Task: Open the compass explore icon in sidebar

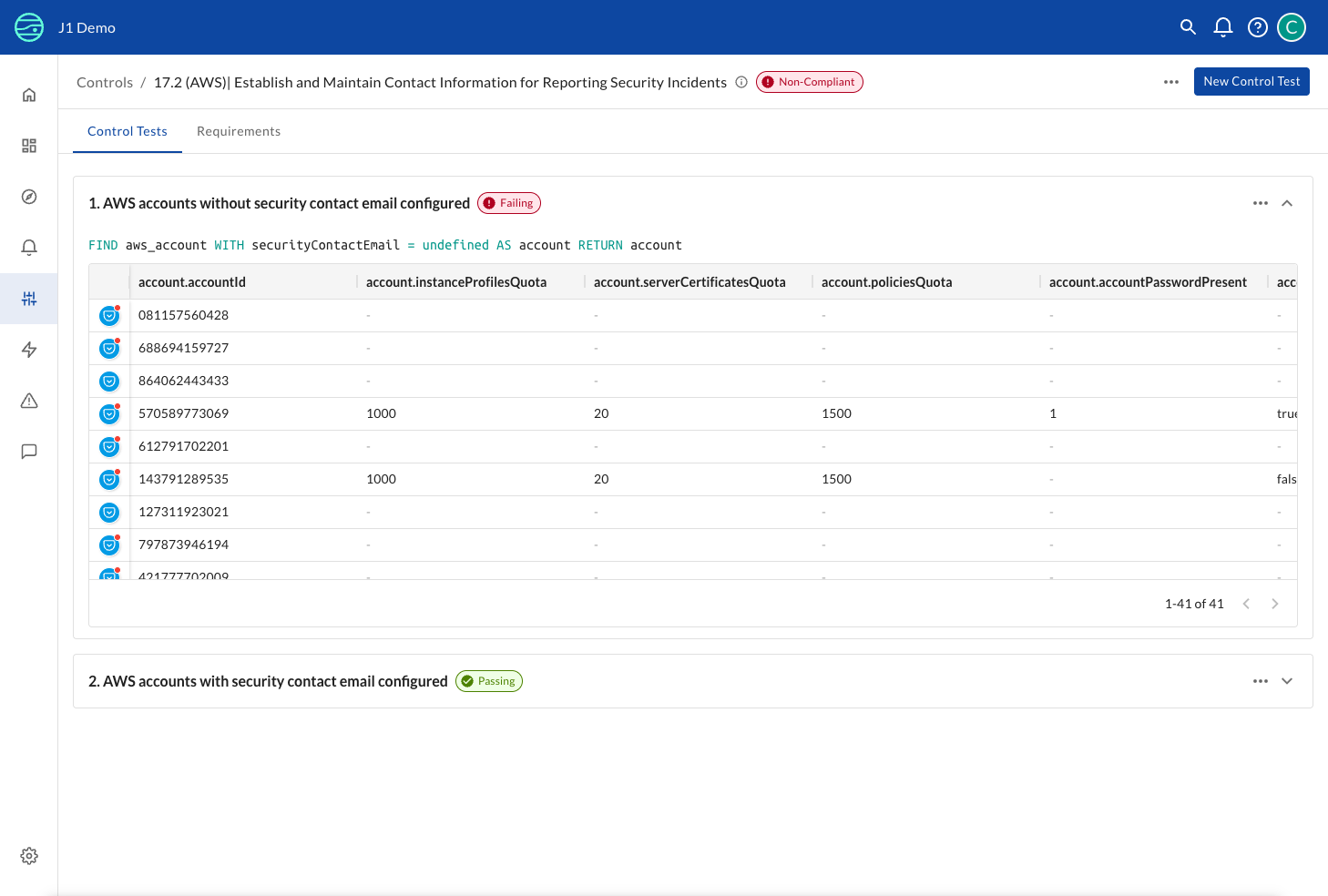Action: click(29, 197)
